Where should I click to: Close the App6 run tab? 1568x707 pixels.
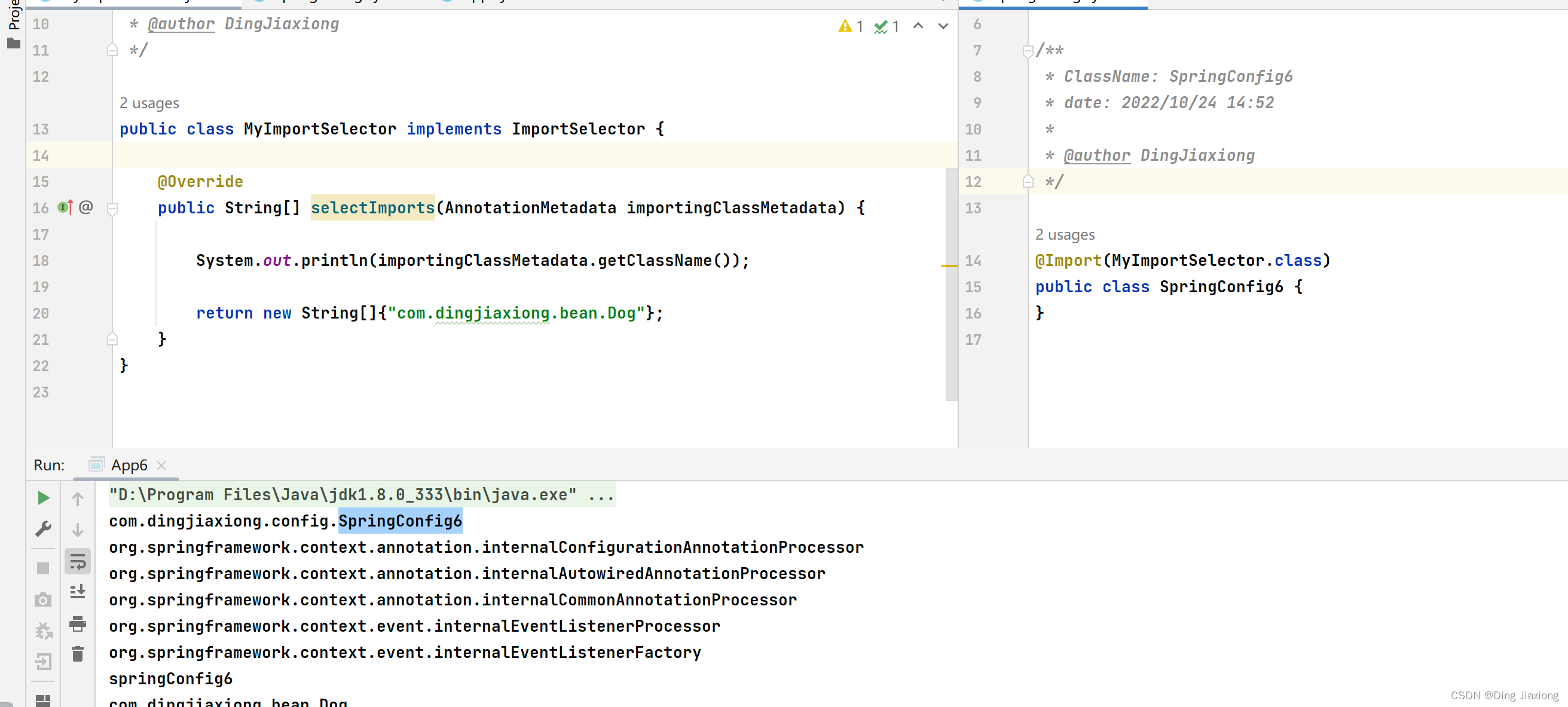(x=161, y=466)
